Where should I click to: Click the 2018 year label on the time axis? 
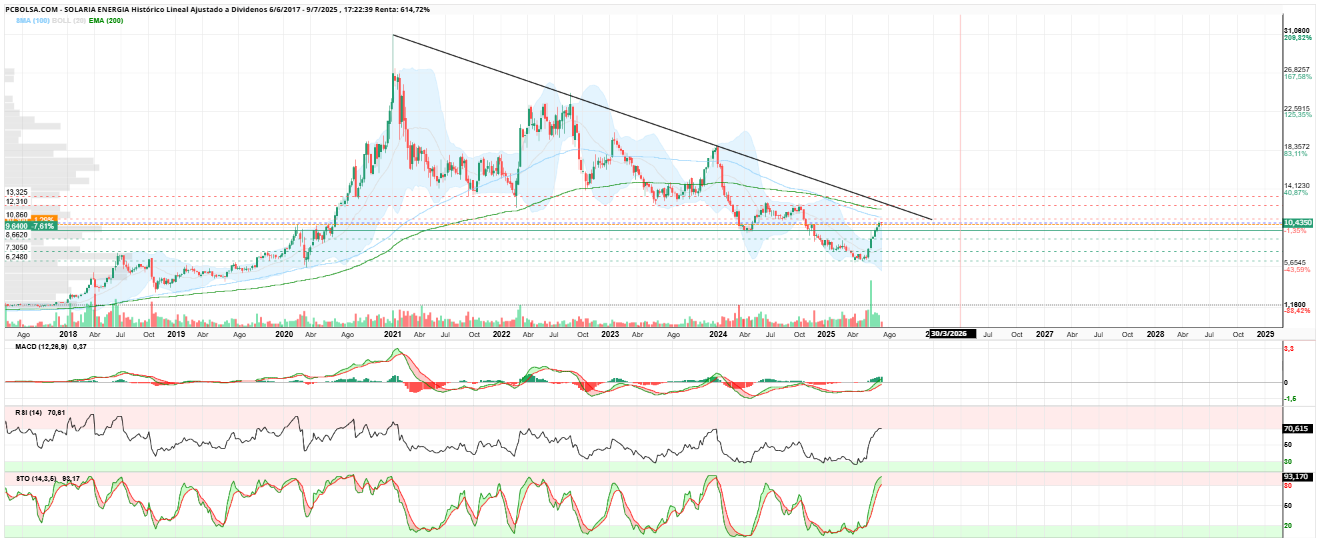[x=68, y=334]
